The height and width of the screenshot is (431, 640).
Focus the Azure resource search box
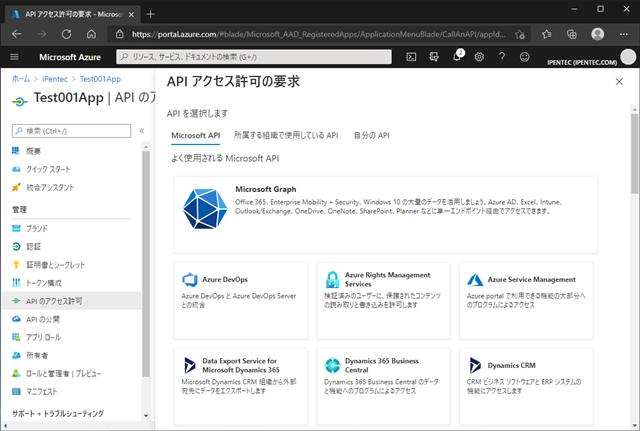pos(254,57)
